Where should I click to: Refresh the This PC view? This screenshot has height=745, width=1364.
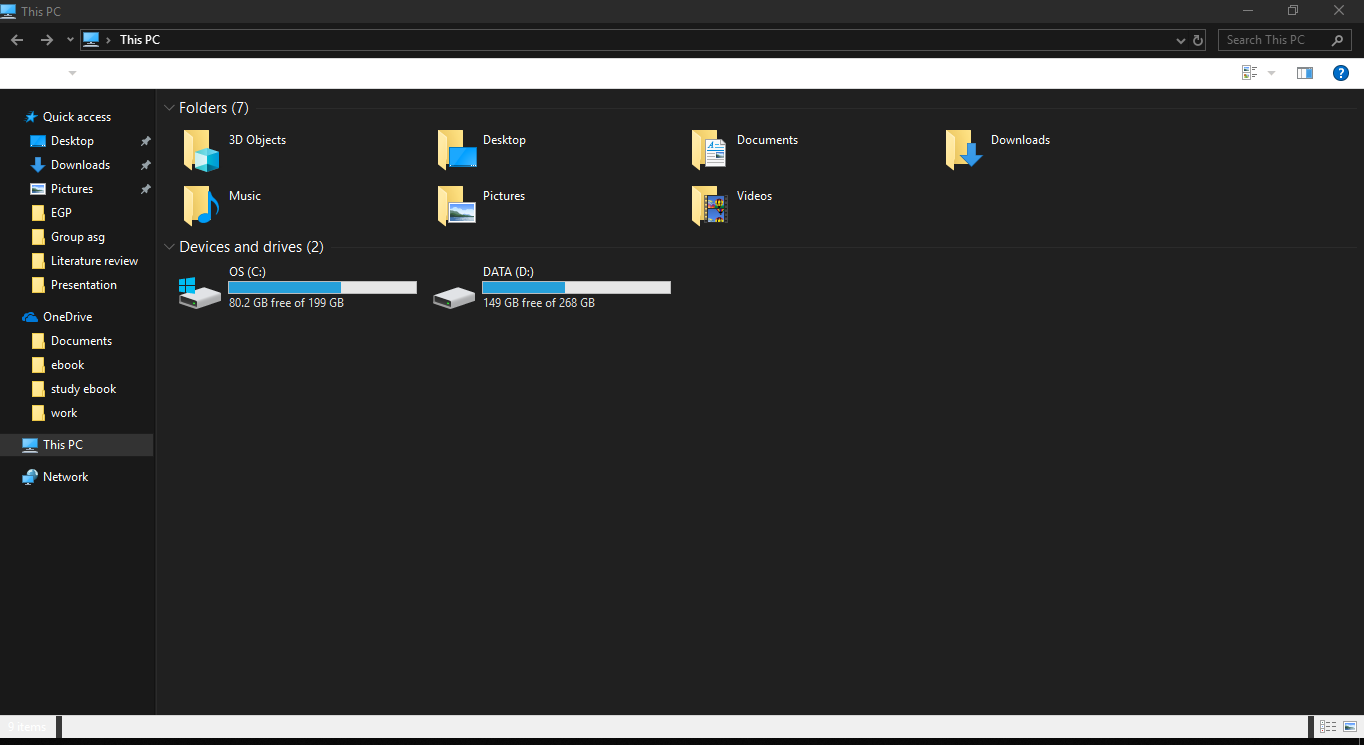(1198, 40)
